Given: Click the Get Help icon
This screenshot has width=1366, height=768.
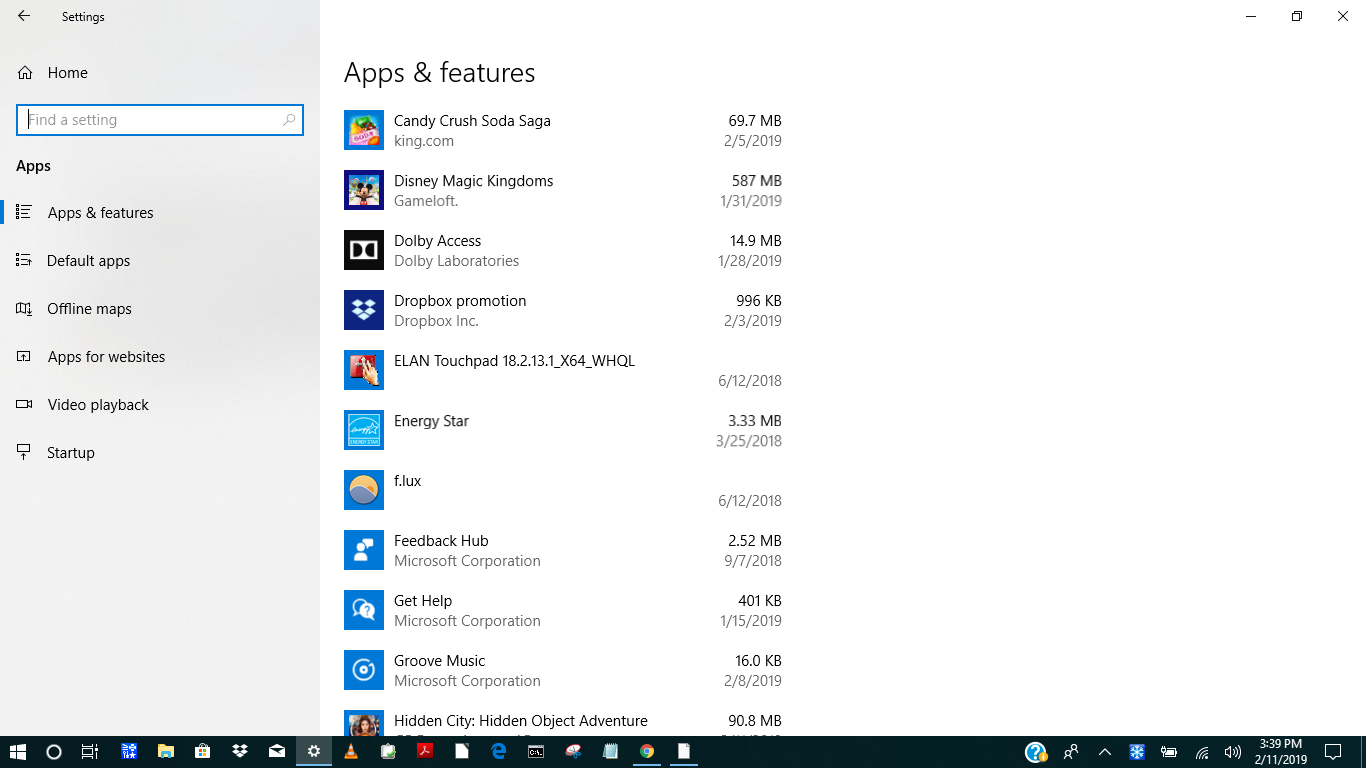Looking at the screenshot, I should 364,610.
